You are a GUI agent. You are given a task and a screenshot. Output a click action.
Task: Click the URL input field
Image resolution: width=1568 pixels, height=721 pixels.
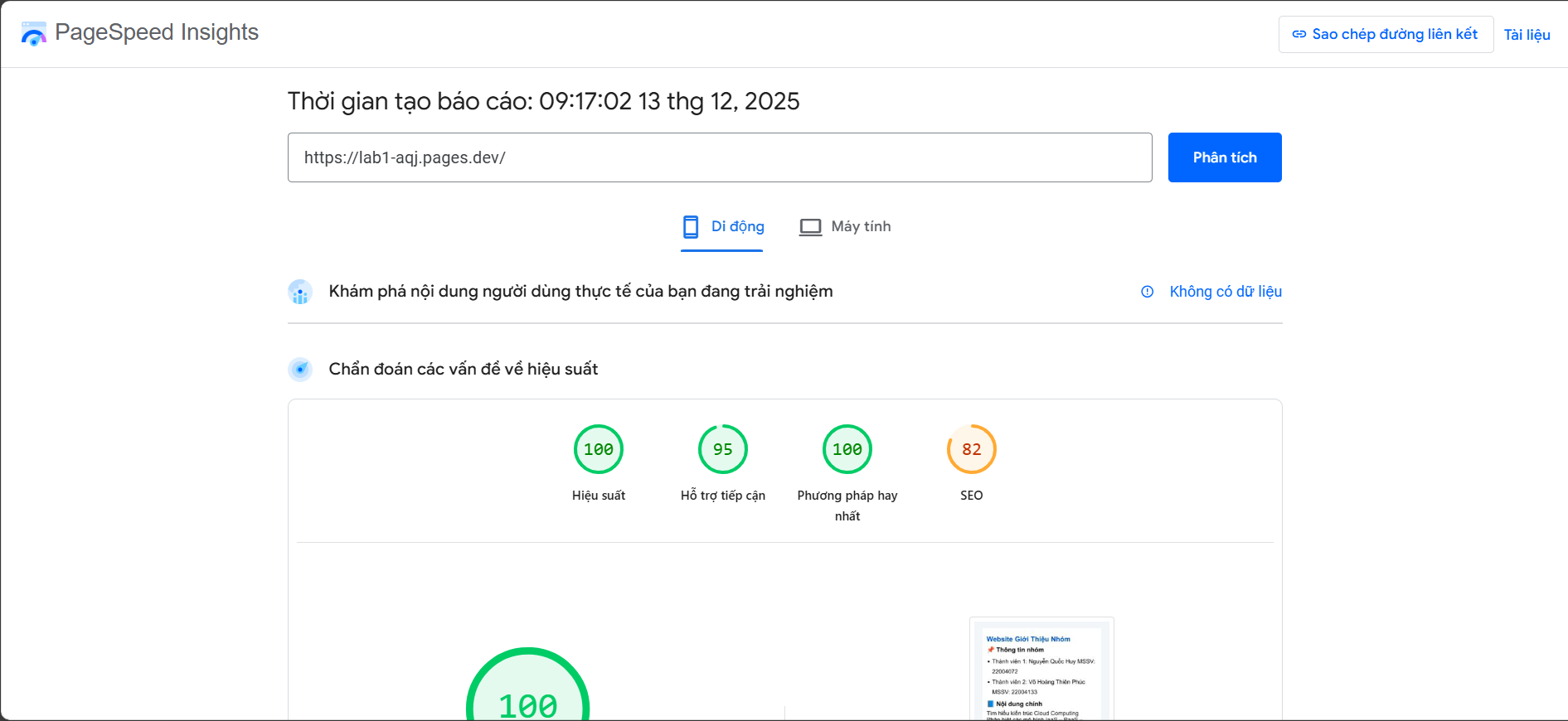[x=719, y=157]
